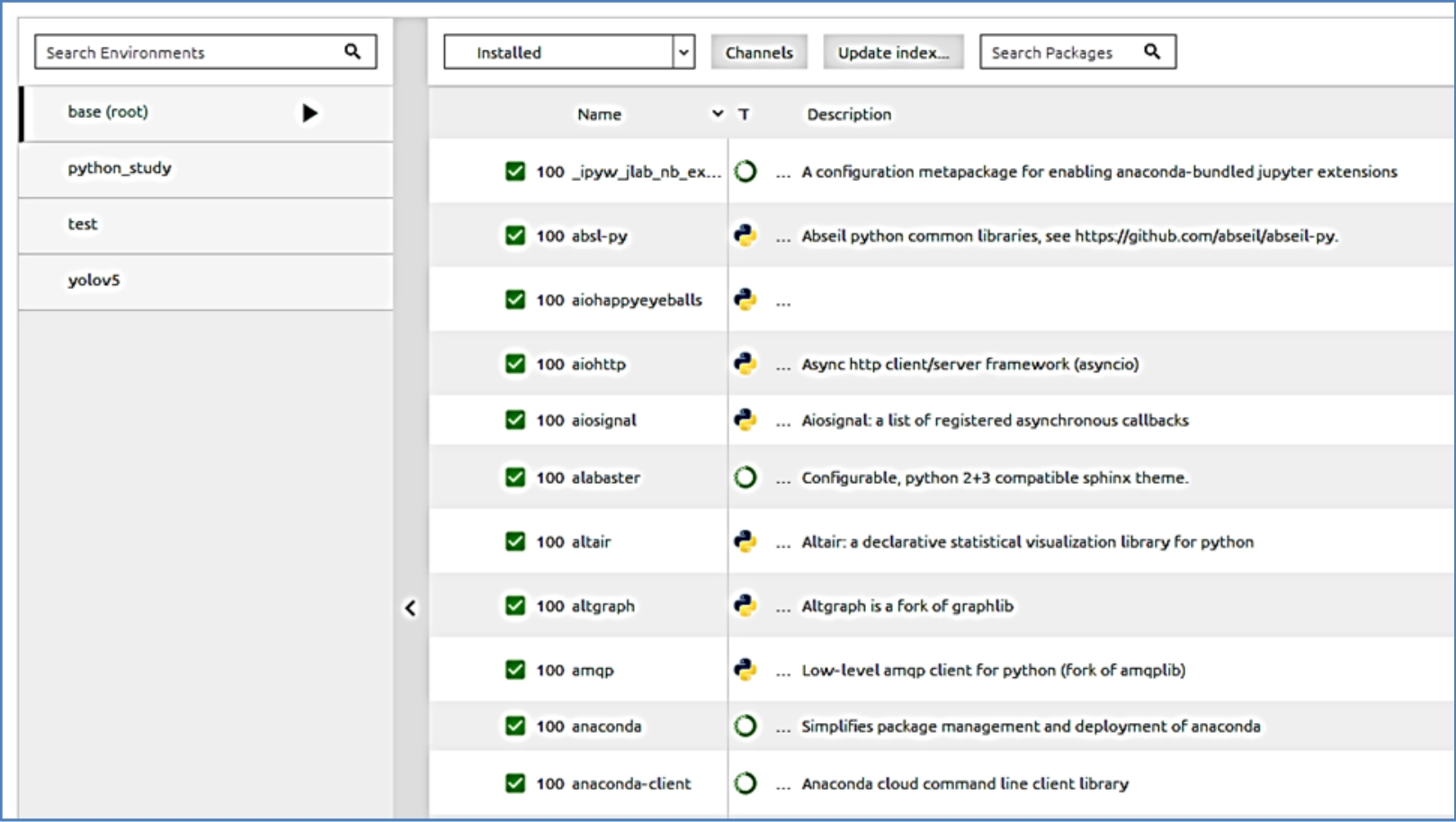Click the package name amqp
The height and width of the screenshot is (822, 1456).
tap(593, 670)
